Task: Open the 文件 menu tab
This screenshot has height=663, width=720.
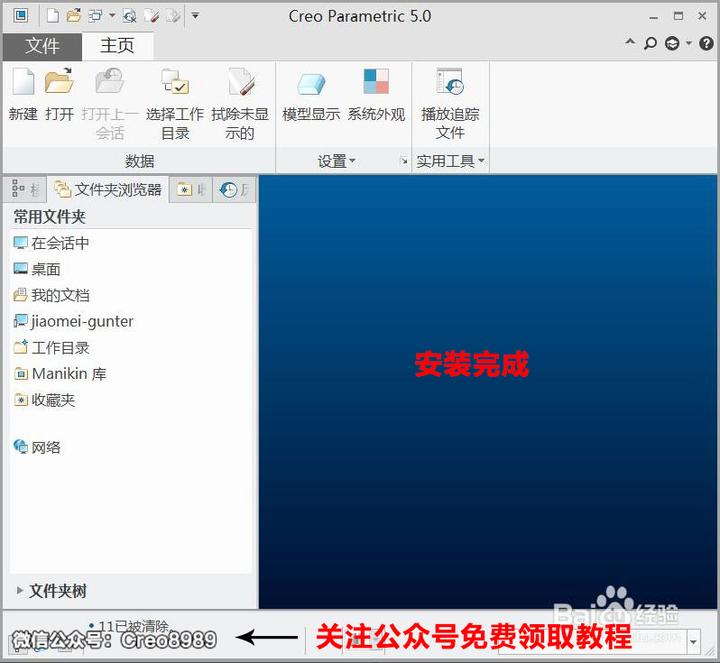Action: point(42,46)
